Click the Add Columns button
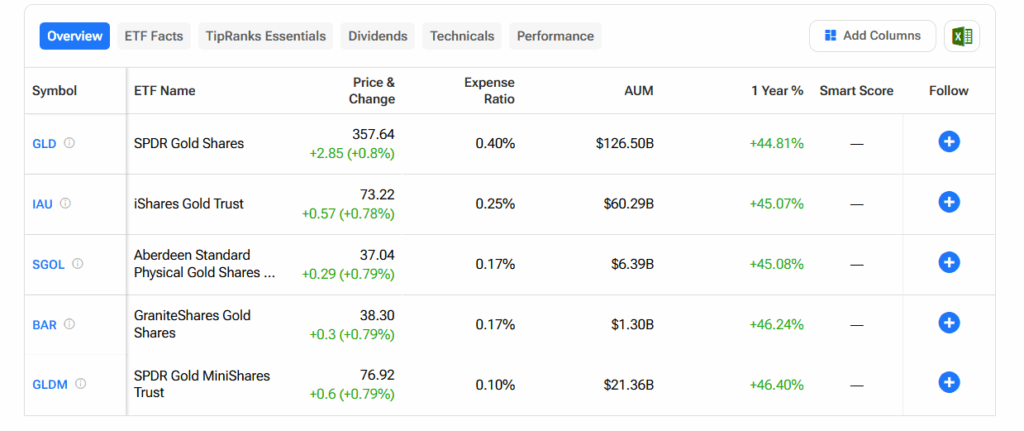 point(872,36)
